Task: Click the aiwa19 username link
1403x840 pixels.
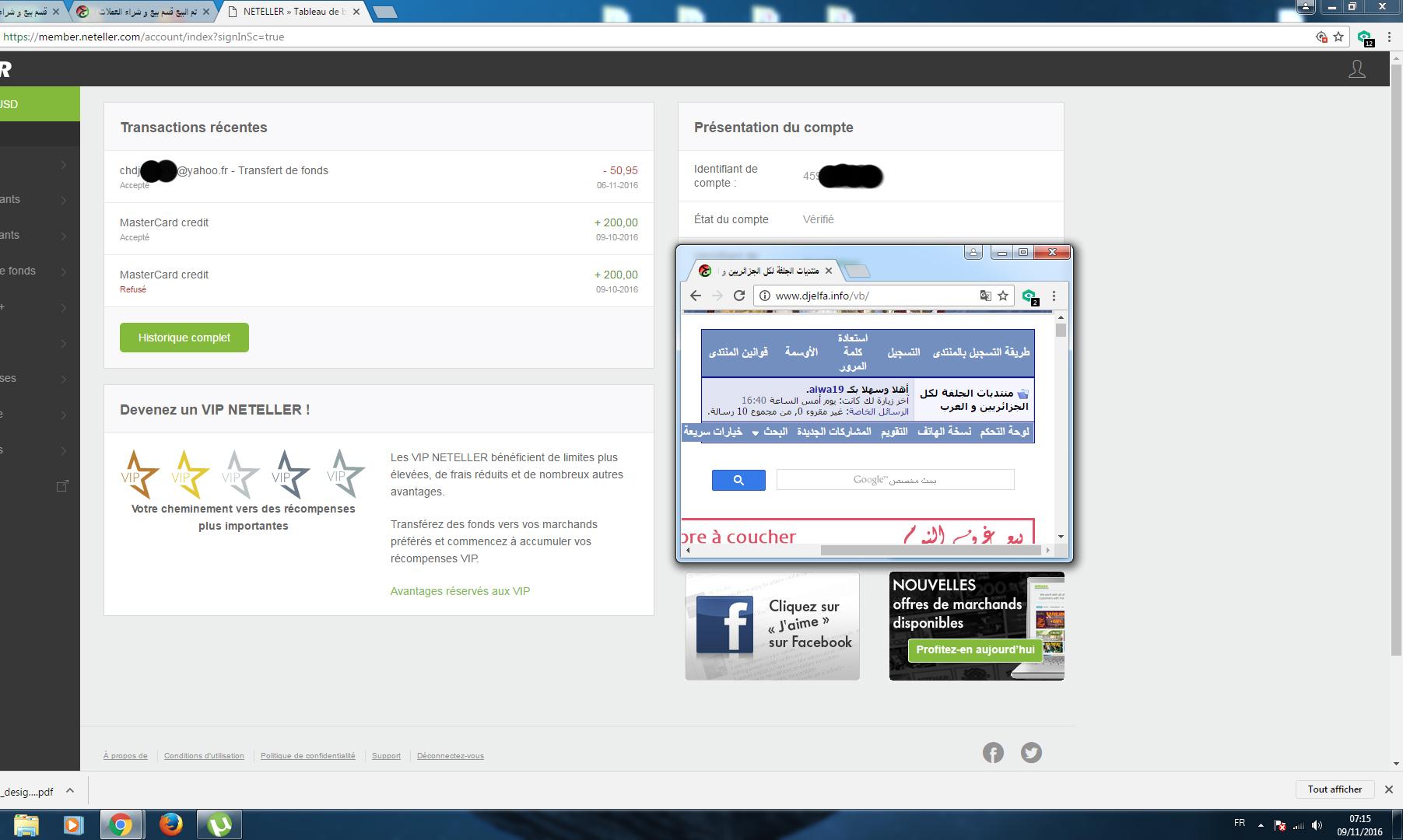Action: click(826, 390)
